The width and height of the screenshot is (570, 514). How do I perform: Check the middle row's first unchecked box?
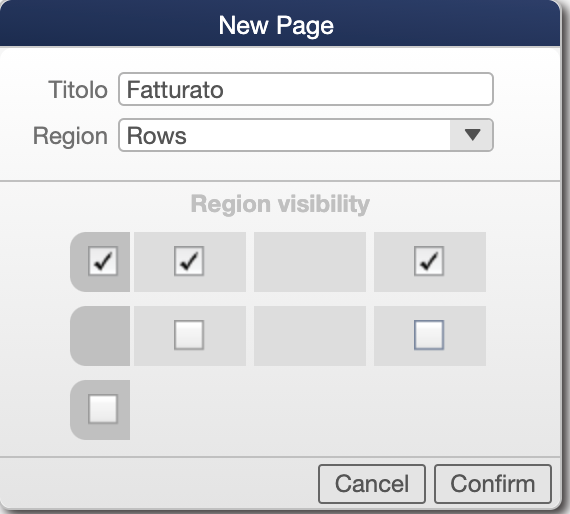[x=189, y=335]
